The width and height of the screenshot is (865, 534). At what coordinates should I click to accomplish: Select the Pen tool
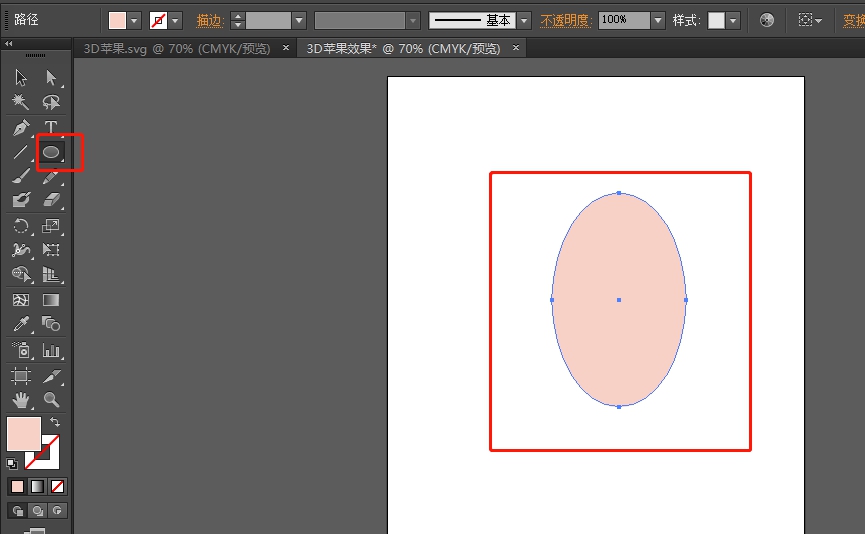tap(21, 128)
